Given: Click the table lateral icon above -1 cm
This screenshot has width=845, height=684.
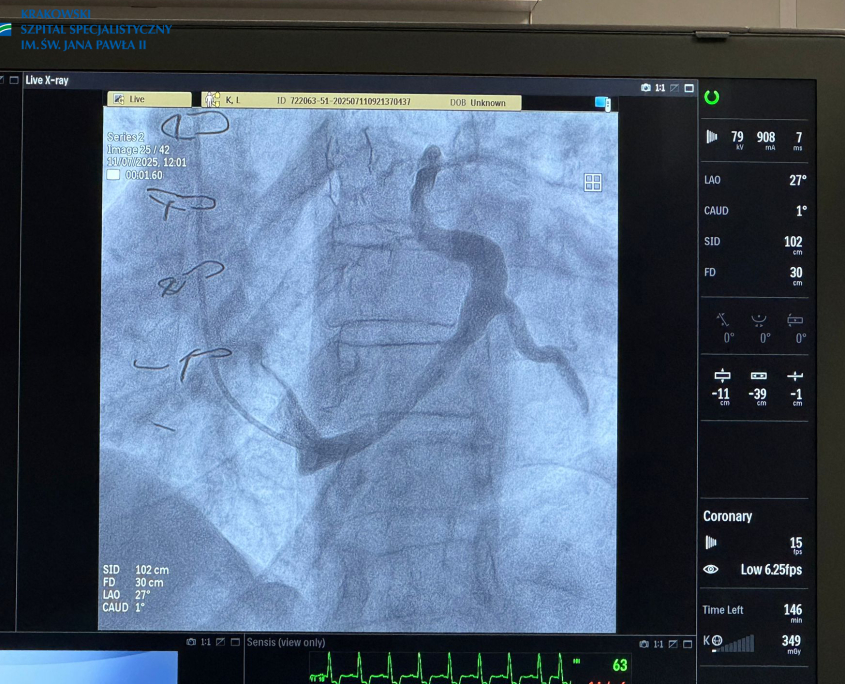Looking at the screenshot, I should tap(795, 376).
